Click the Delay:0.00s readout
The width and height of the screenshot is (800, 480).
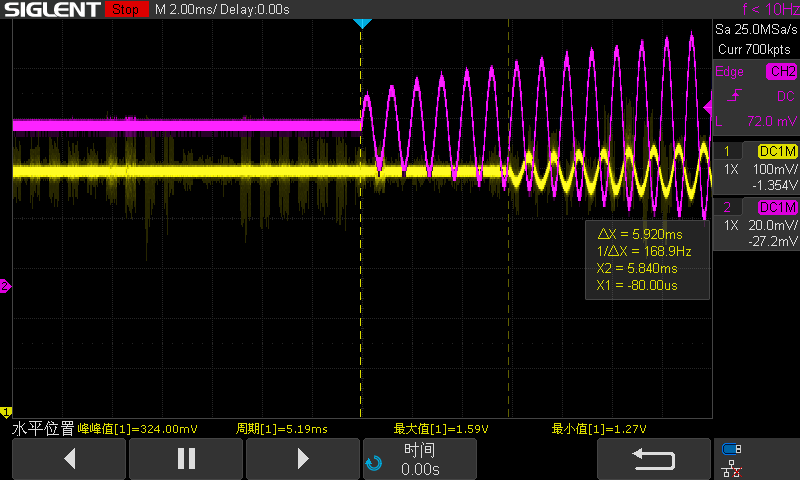click(x=255, y=9)
